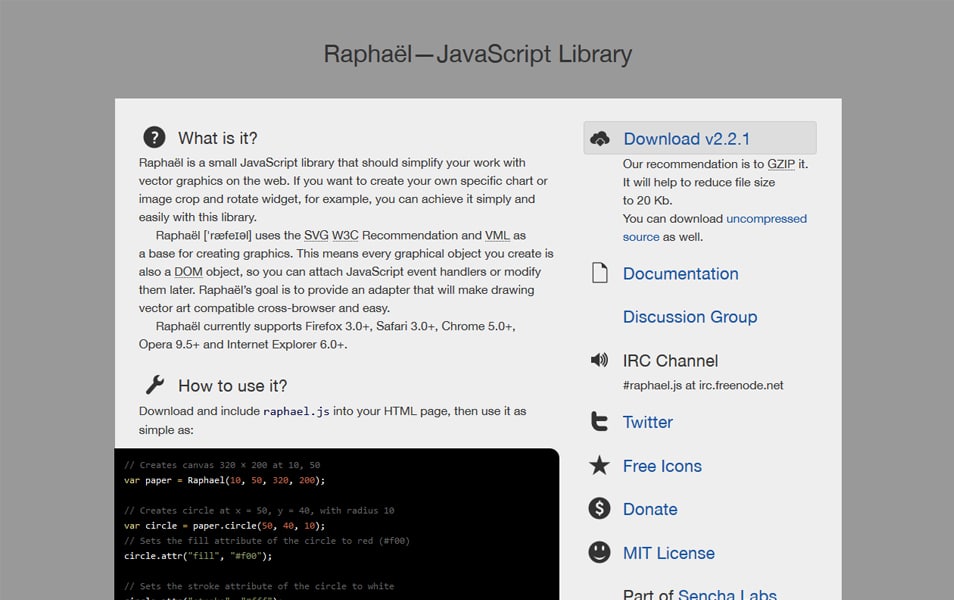Open the uncompressed source link

(714, 228)
